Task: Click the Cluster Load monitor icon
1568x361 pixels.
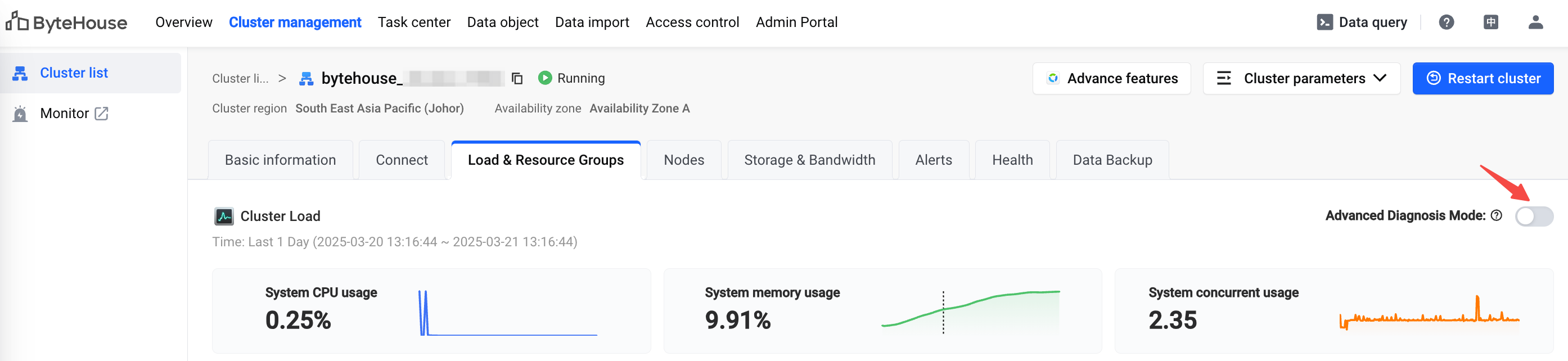Action: click(224, 216)
